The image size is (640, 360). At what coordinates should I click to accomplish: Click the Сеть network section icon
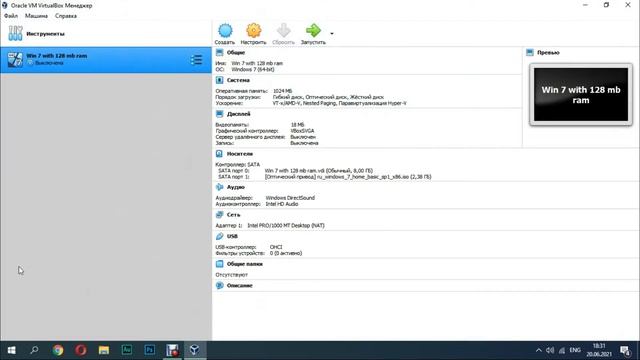coord(220,214)
